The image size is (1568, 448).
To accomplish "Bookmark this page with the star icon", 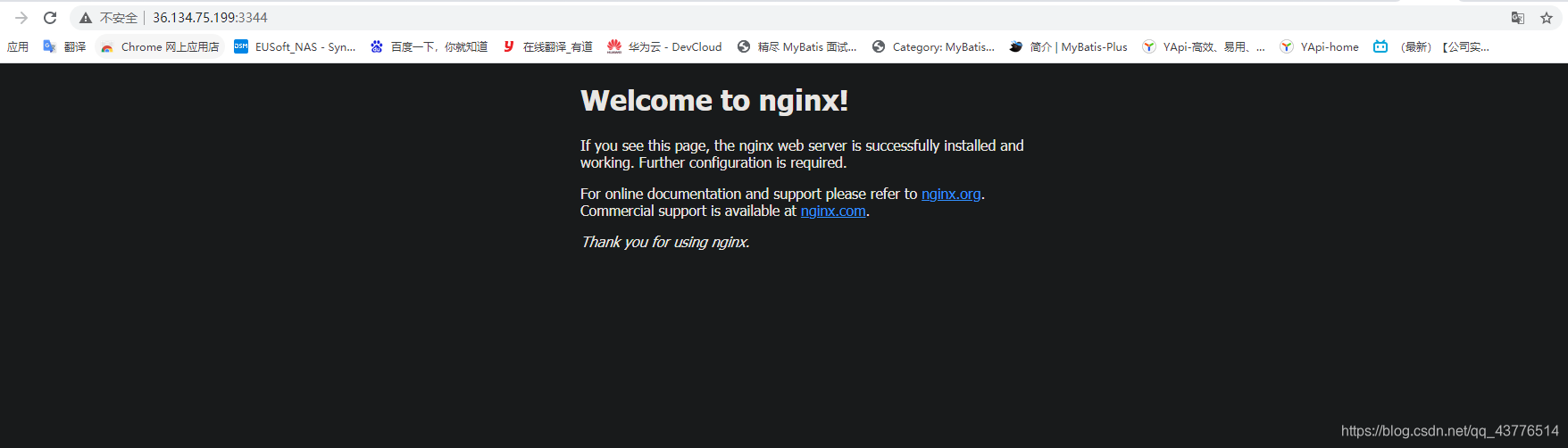I will point(1547,18).
